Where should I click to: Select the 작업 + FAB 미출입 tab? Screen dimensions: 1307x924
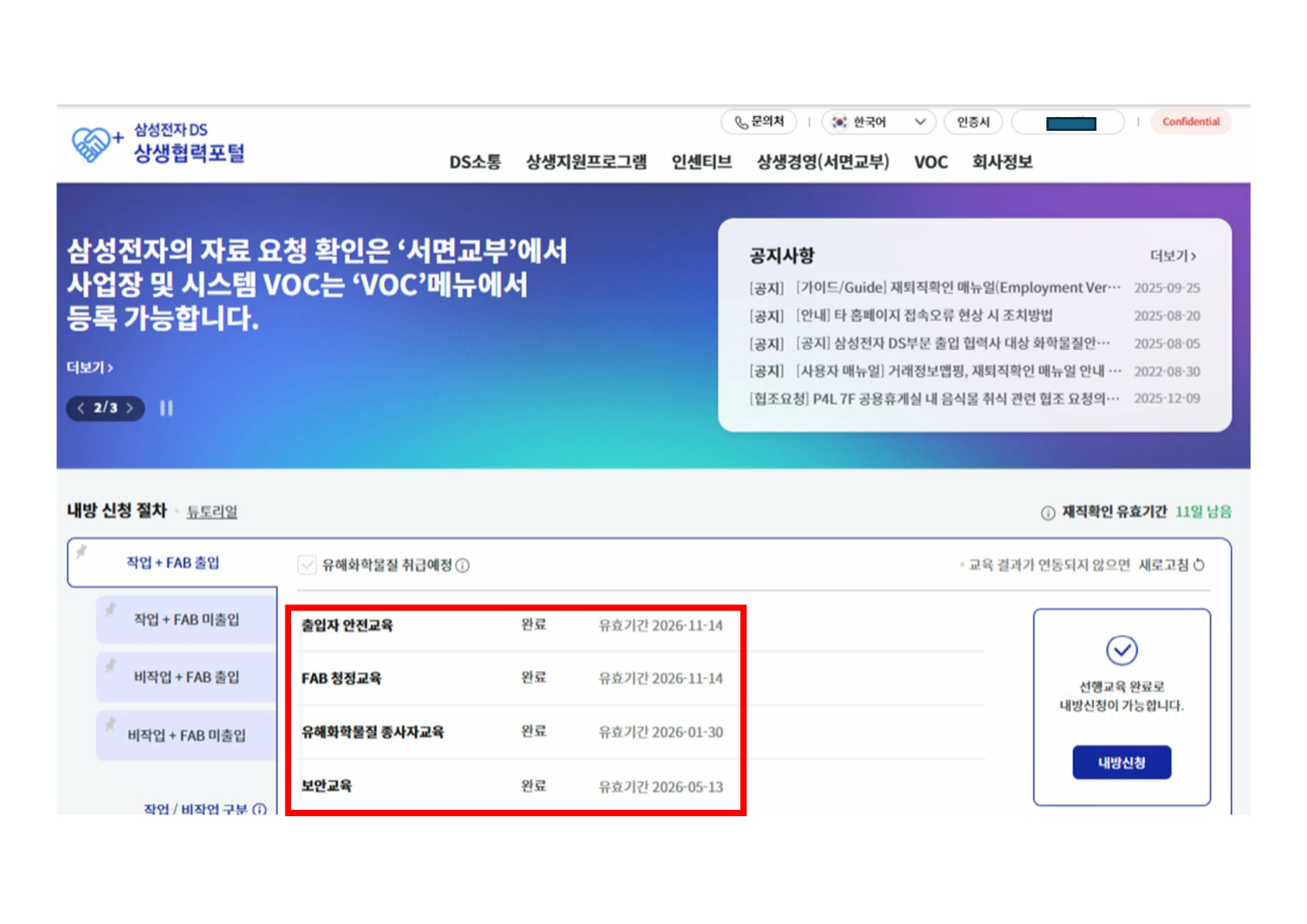pos(186,620)
